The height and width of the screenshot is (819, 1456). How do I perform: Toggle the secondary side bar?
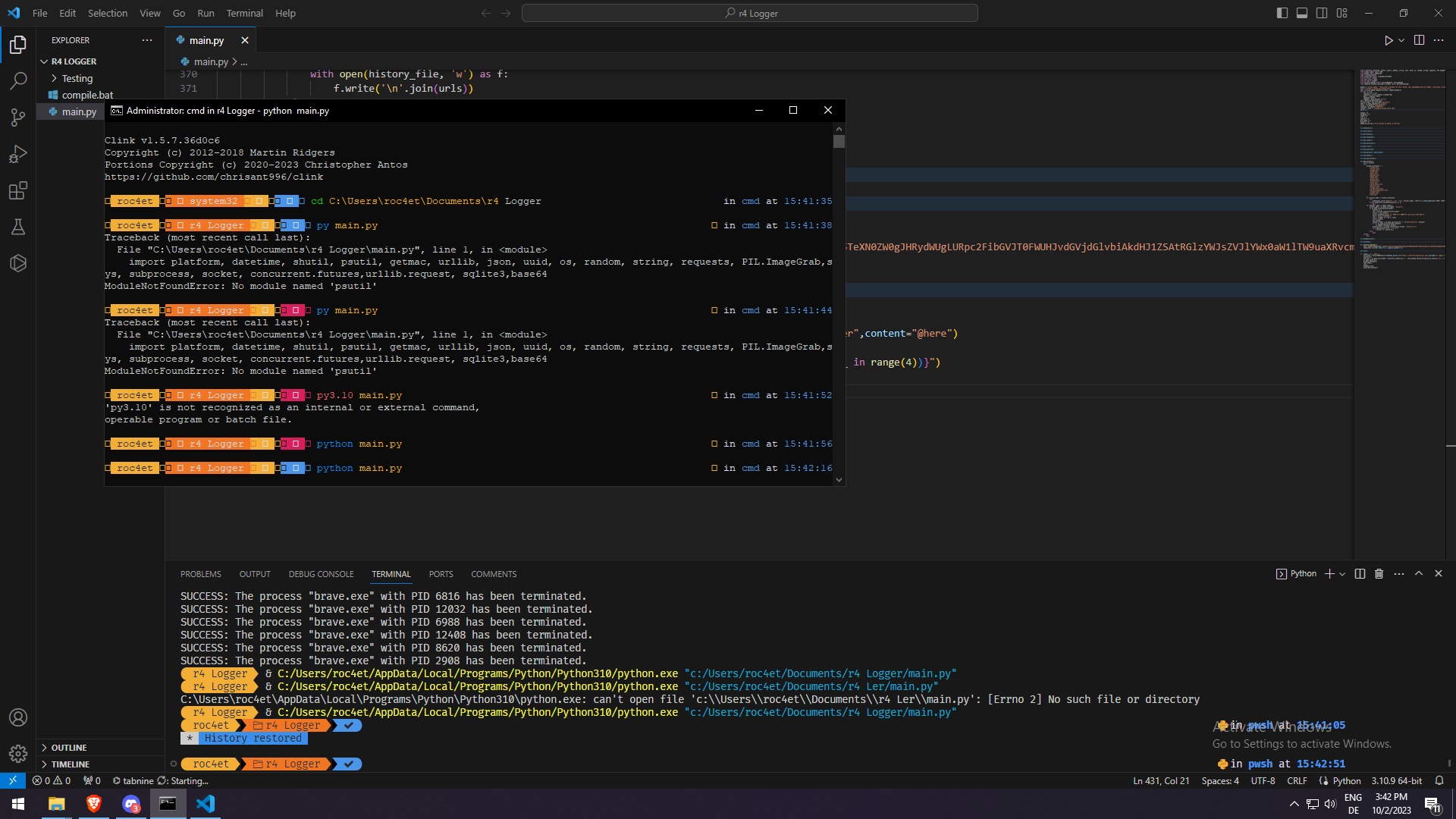1322,13
